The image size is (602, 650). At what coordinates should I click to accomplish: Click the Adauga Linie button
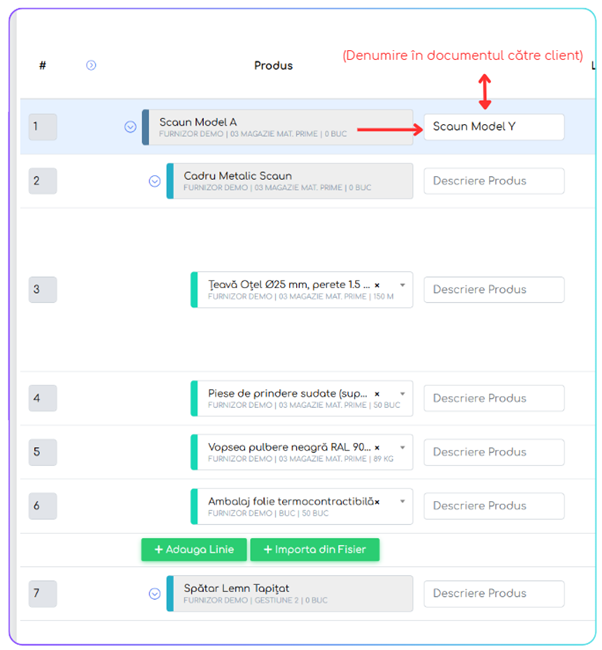tap(194, 550)
